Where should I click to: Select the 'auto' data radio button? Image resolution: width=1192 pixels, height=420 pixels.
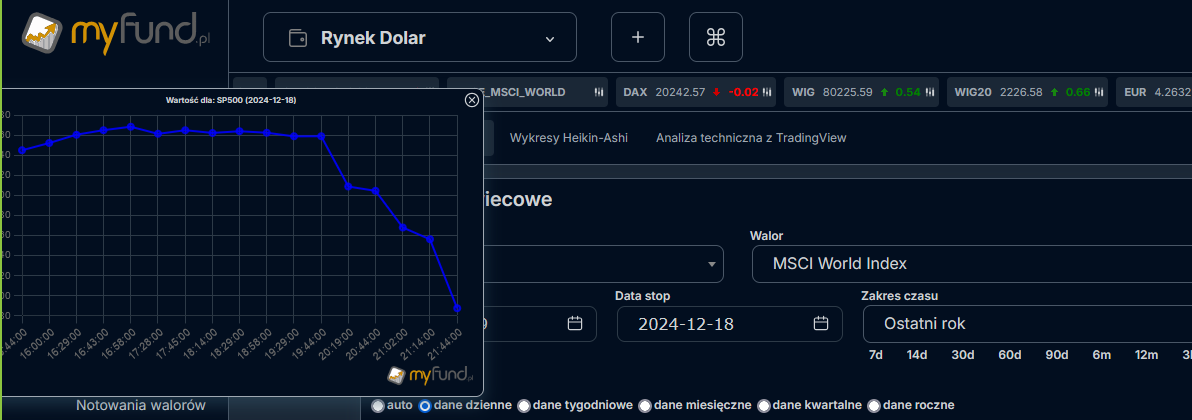pos(377,405)
